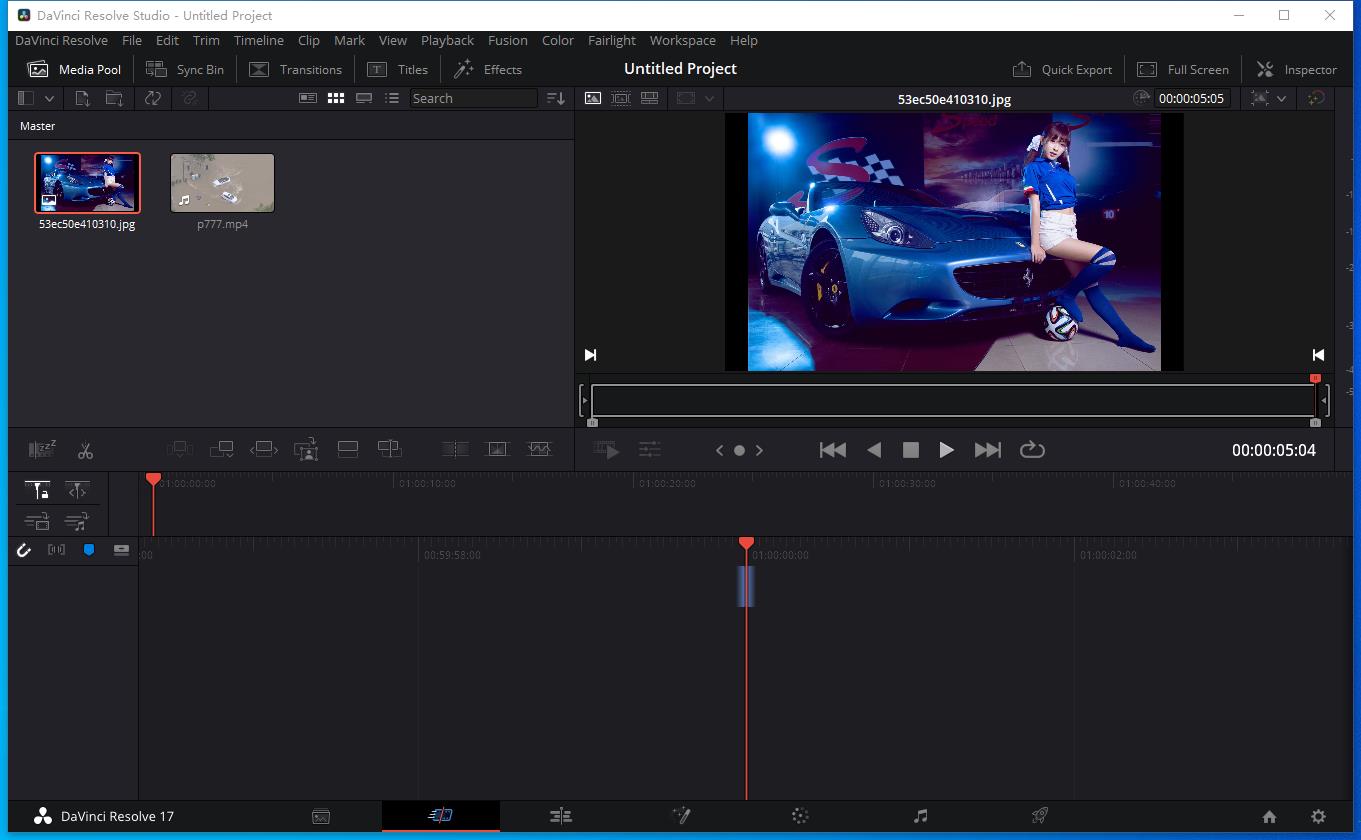1361x840 pixels.
Task: Click the track height flag icon
Action: coord(121,550)
